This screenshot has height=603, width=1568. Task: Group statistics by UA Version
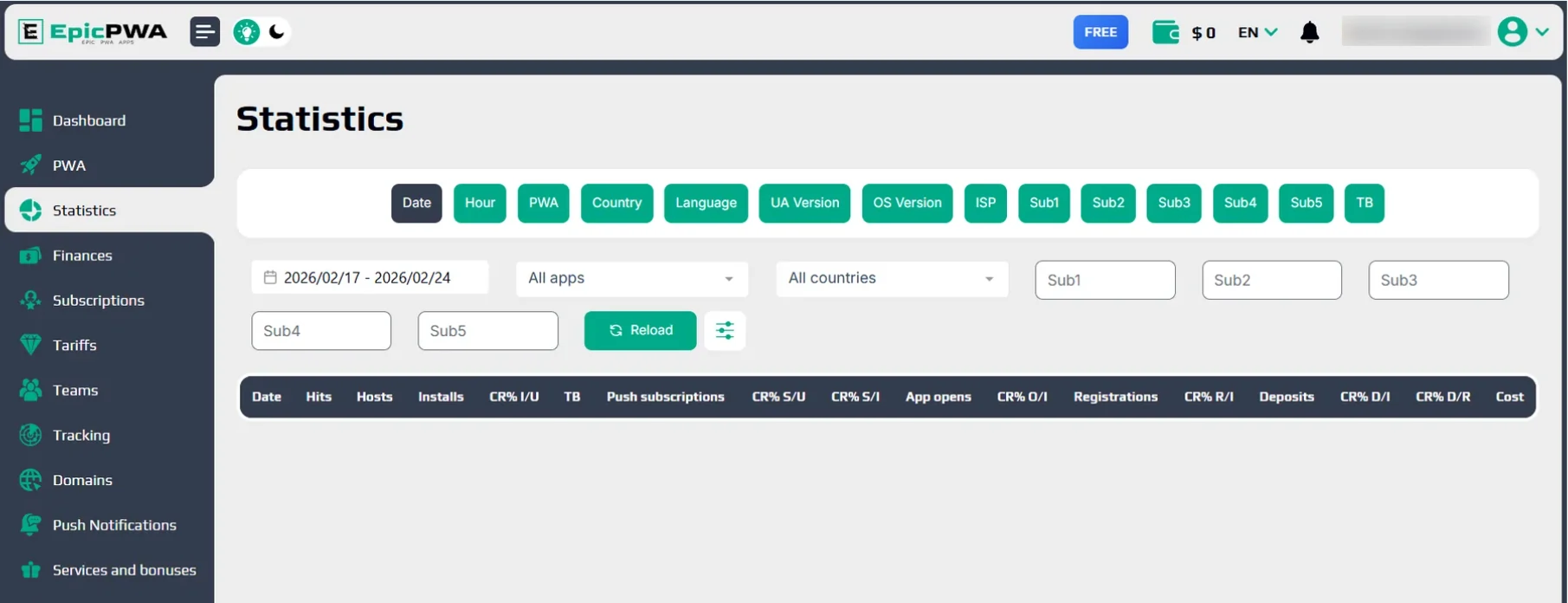tap(804, 203)
